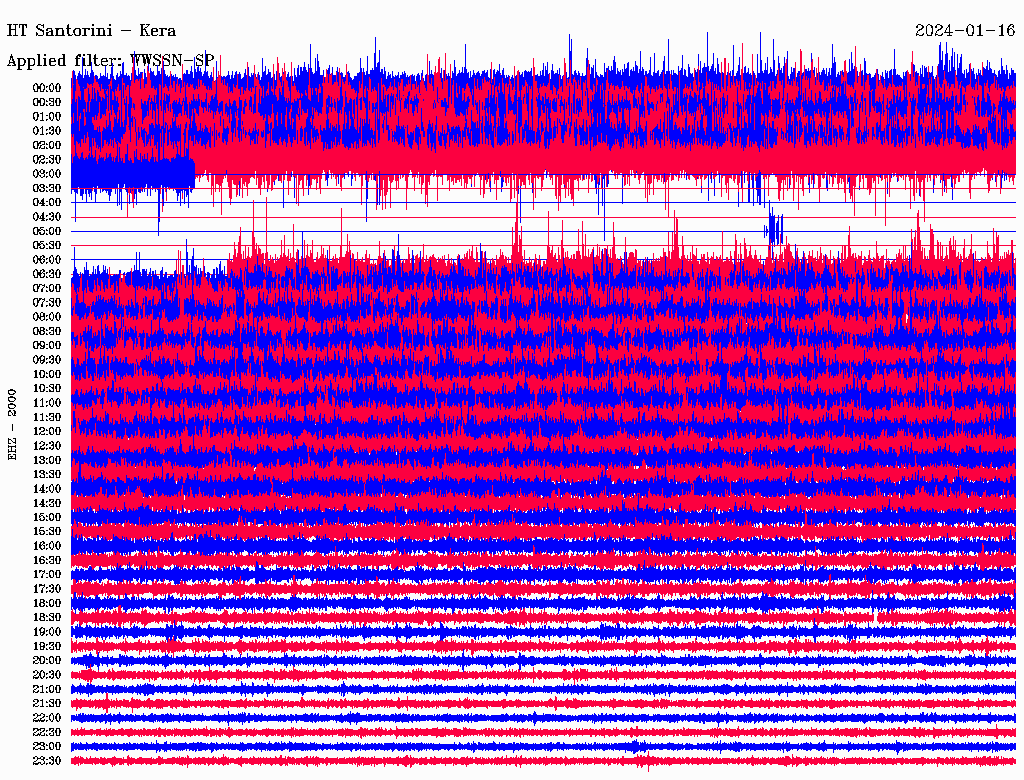Click the 22:30 time label
Image resolution: width=1024 pixels, height=780 pixels.
[x=47, y=732]
